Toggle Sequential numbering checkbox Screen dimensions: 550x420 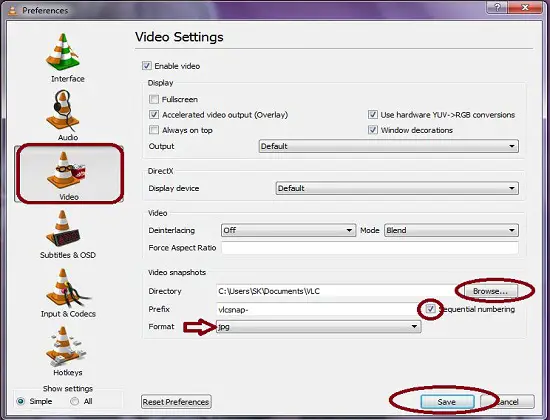tap(430, 309)
